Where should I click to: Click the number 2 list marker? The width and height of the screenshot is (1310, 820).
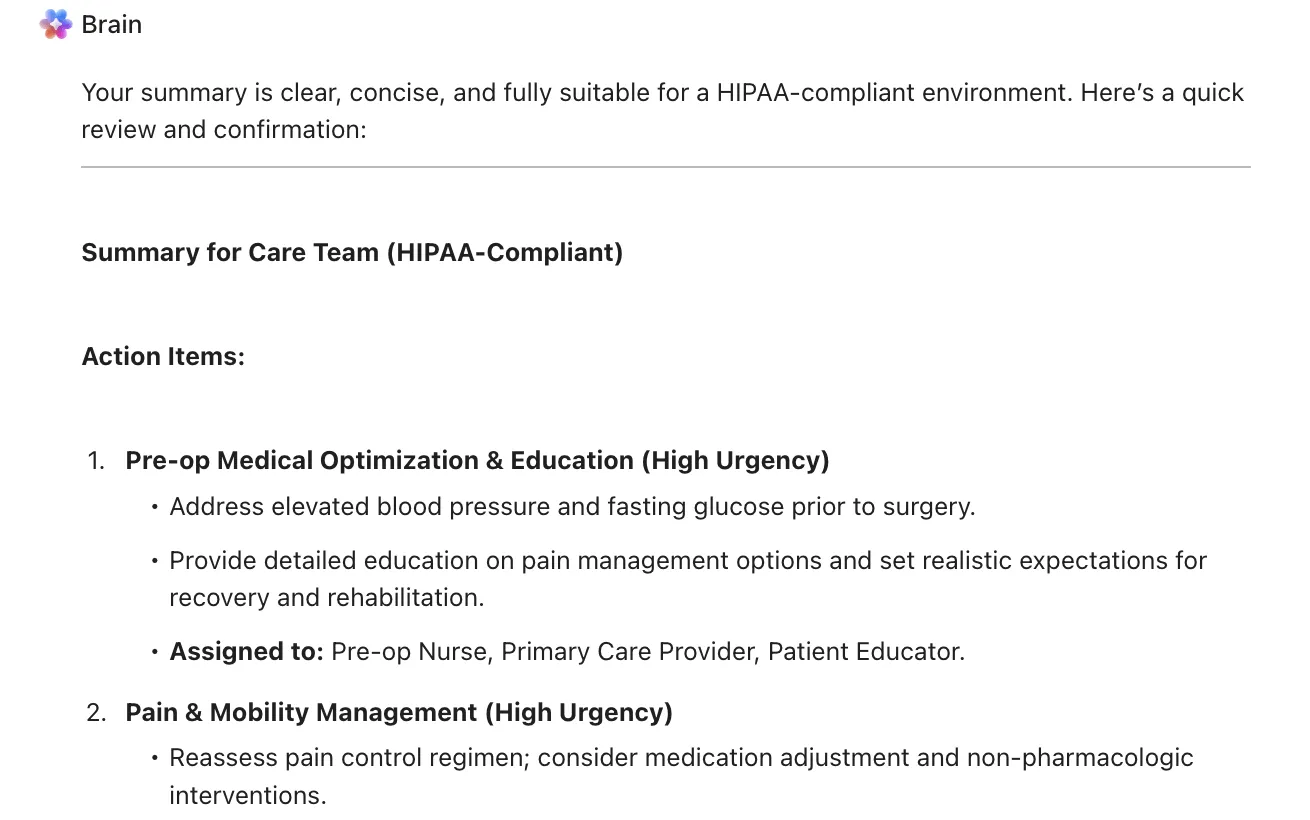96,713
